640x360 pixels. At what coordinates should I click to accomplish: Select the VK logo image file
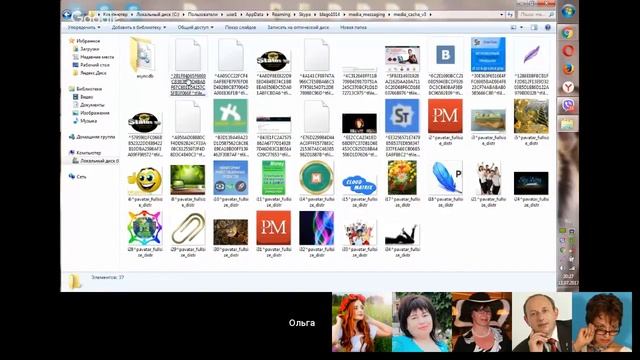click(445, 55)
